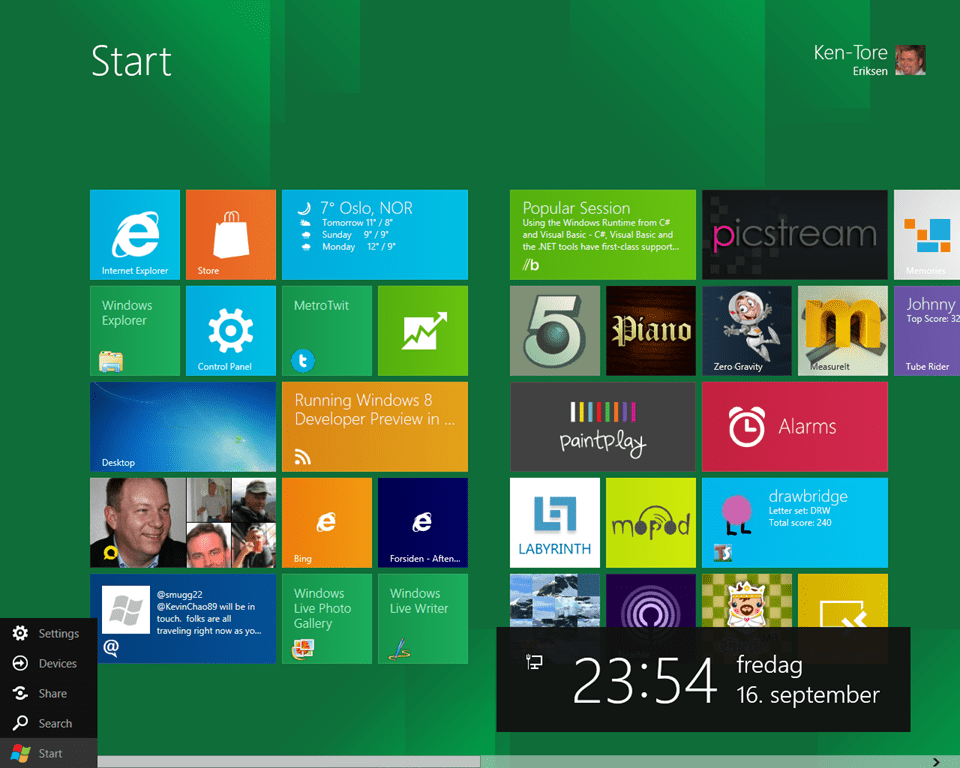The width and height of the screenshot is (960, 768).
Task: Open the paintplay tile
Action: [x=603, y=427]
